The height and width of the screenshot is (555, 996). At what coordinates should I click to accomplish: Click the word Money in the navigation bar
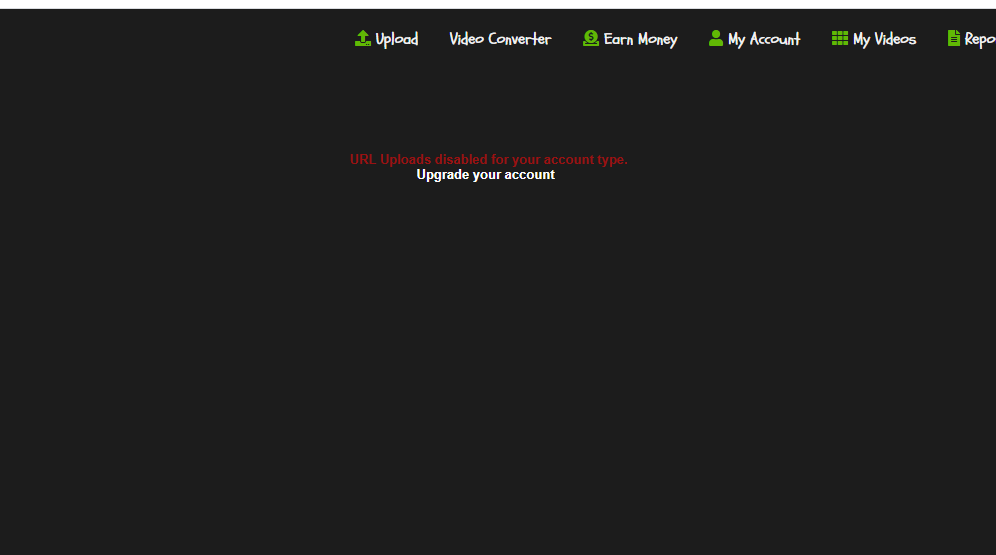point(657,39)
